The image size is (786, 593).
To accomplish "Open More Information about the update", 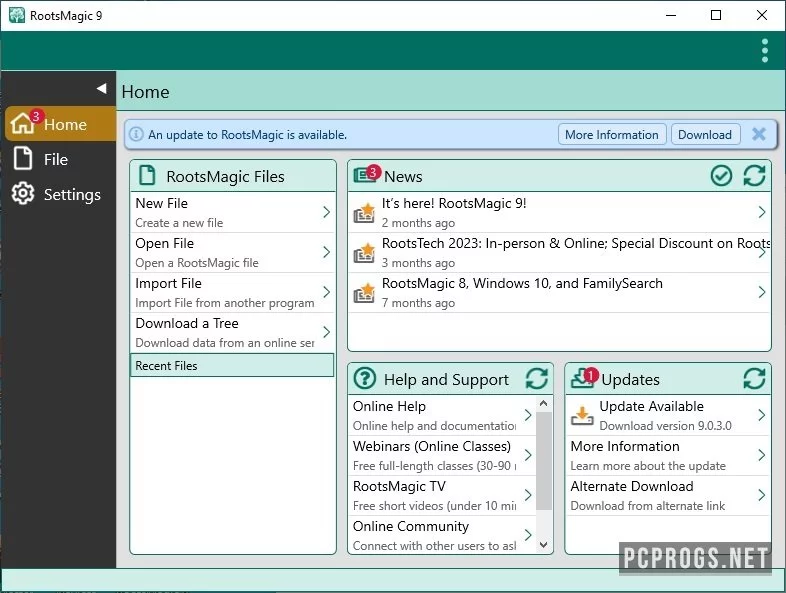I will pyautogui.click(x=668, y=455).
